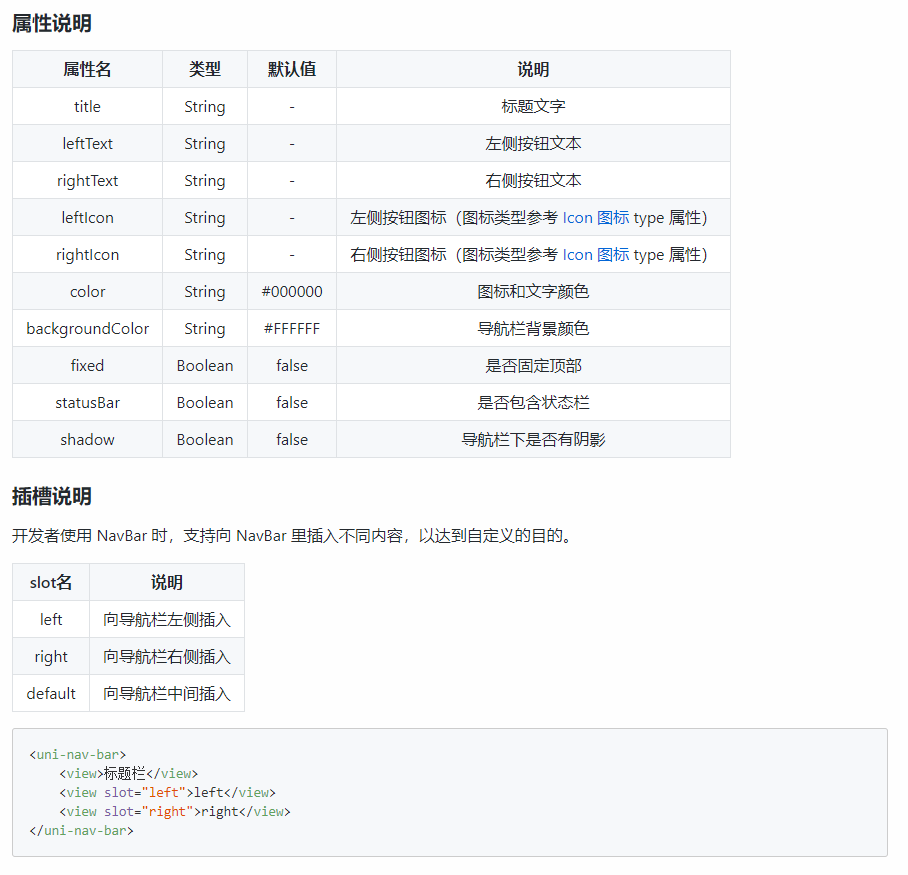Click the #FFFFFF default value cell
The width and height of the screenshot is (908, 875).
pos(291,328)
